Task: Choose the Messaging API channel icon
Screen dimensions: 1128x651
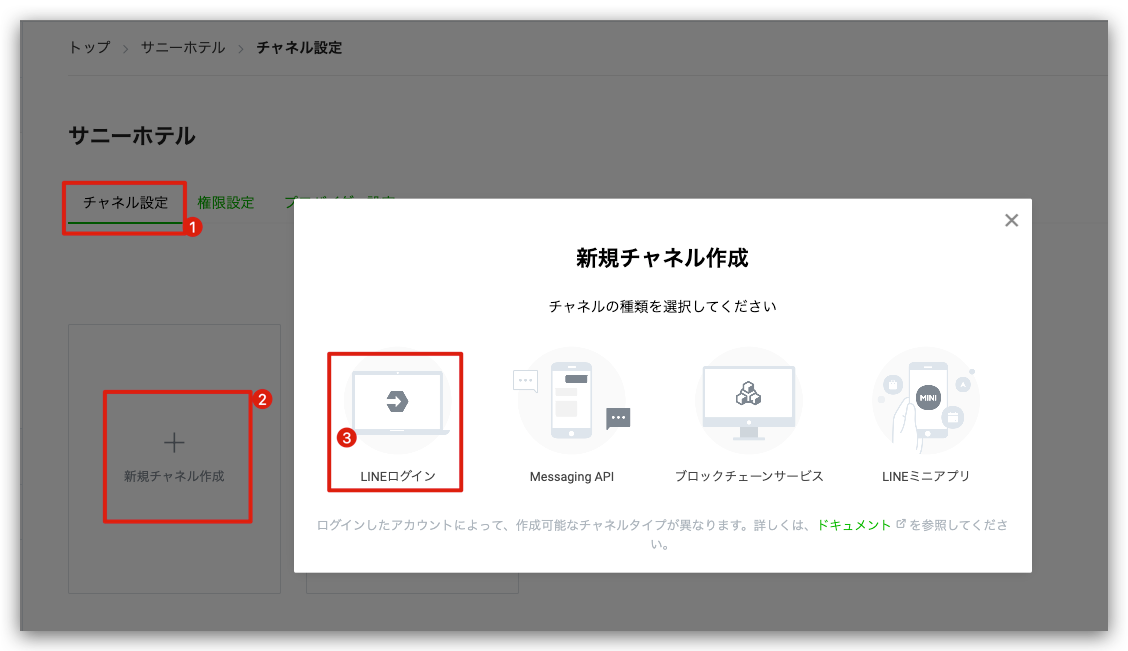Action: coord(572,401)
